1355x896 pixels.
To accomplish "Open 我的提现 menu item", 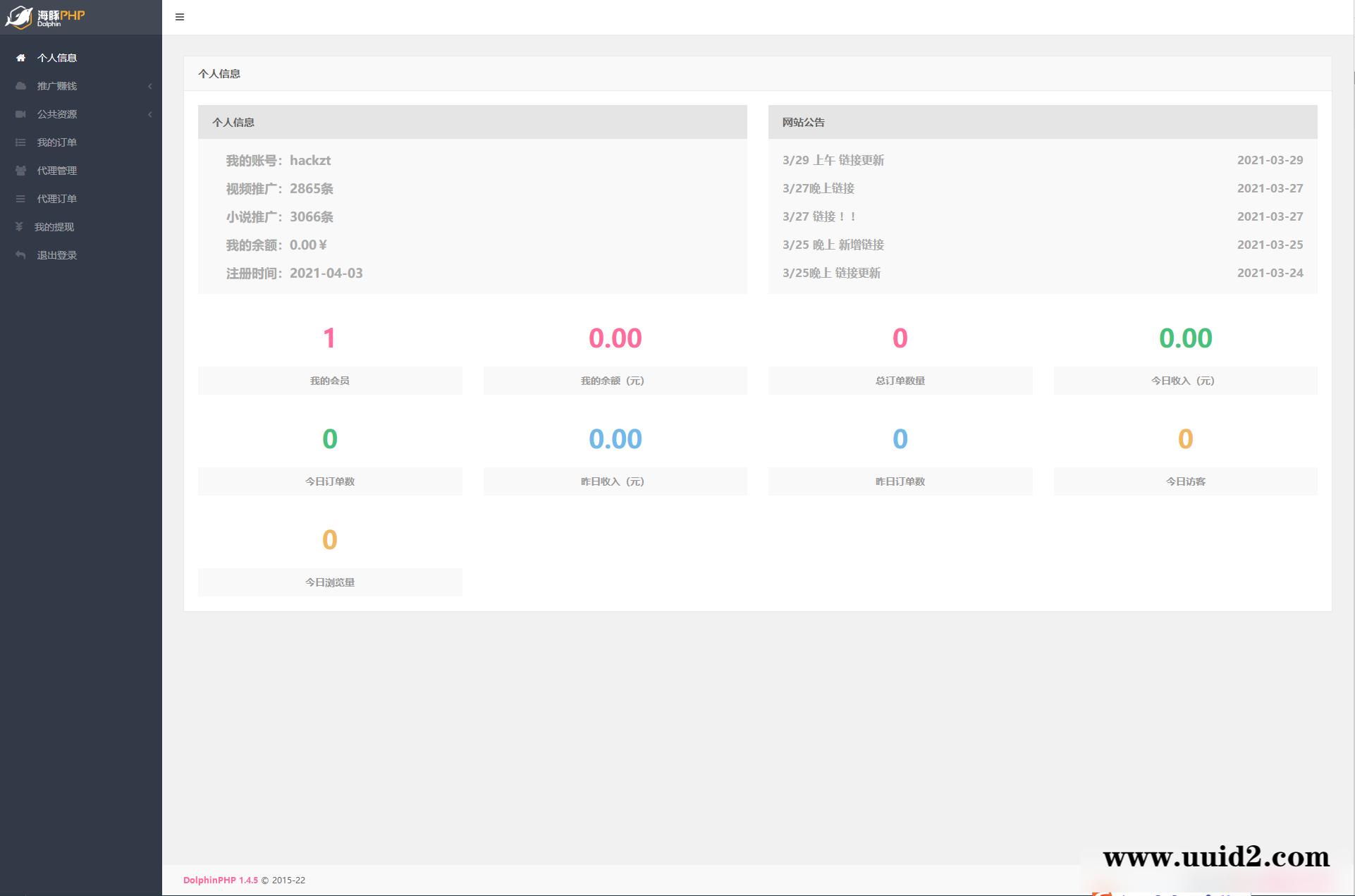I will pyautogui.click(x=54, y=227).
